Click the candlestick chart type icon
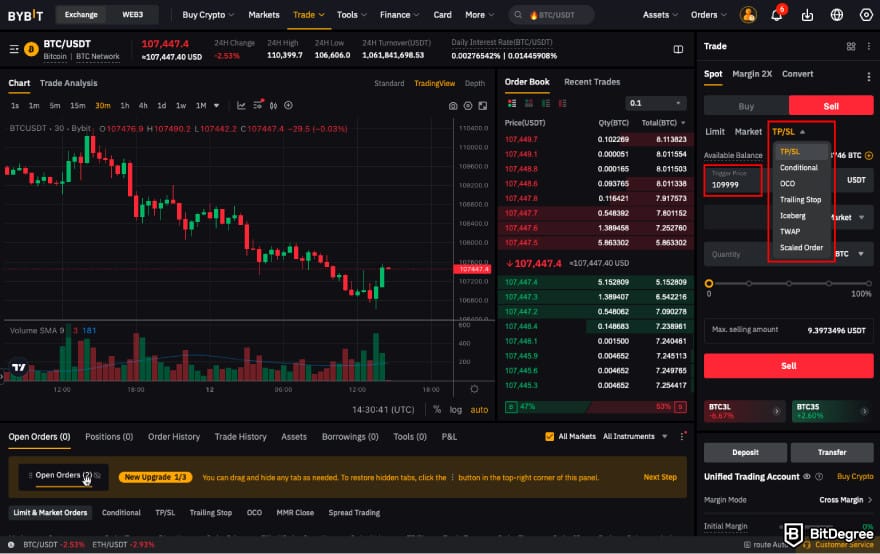This screenshot has width=880, height=554. click(273, 106)
